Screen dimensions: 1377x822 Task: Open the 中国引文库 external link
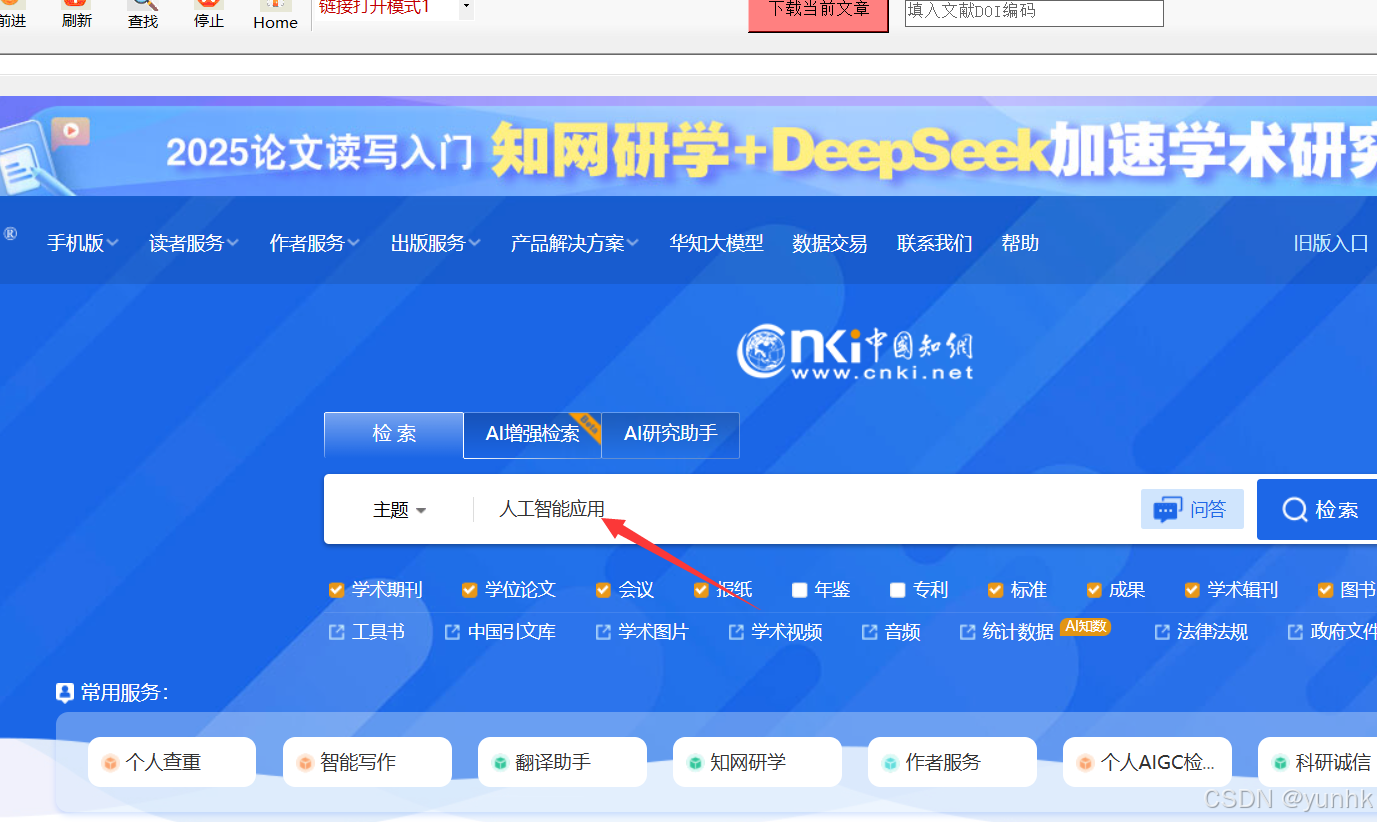click(500, 632)
